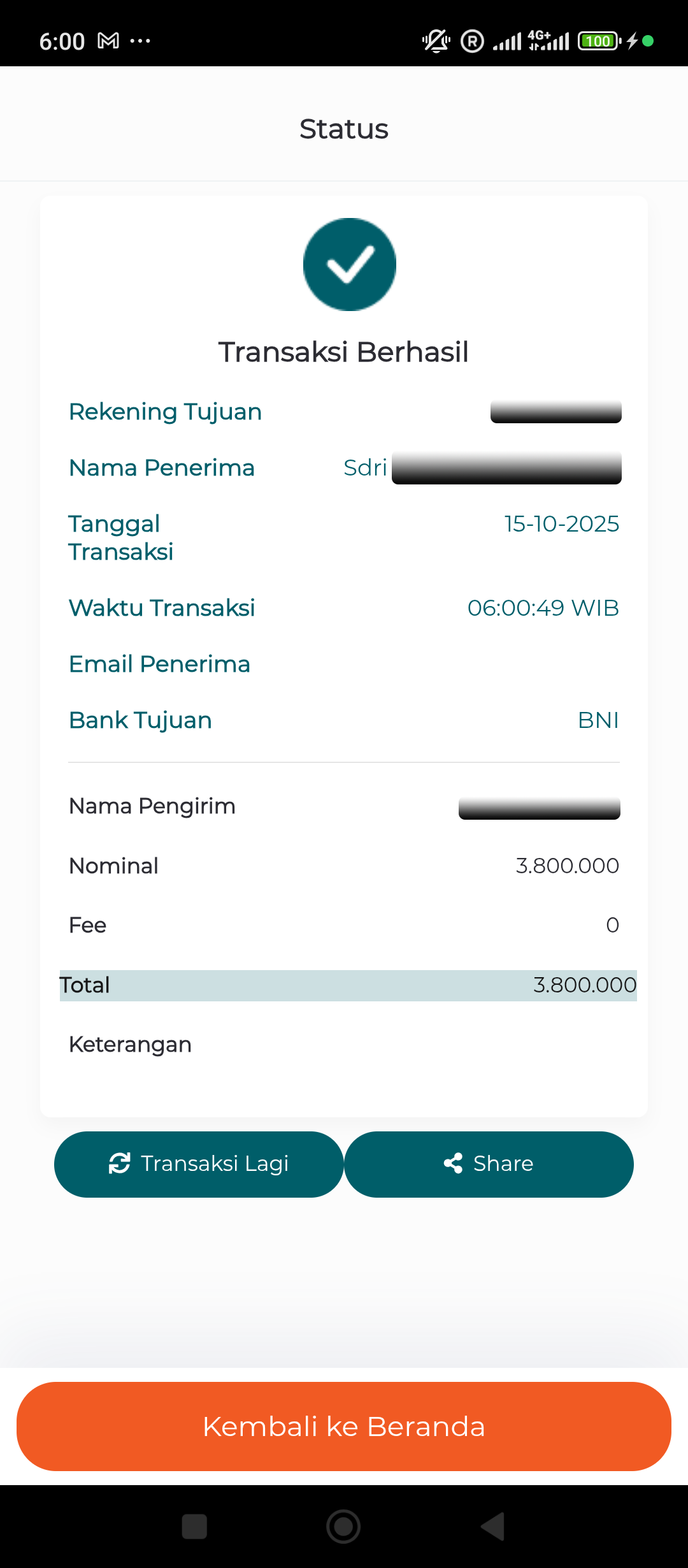Image resolution: width=688 pixels, height=1568 pixels.
Task: Tap the highlighted Total row
Action: pos(348,985)
